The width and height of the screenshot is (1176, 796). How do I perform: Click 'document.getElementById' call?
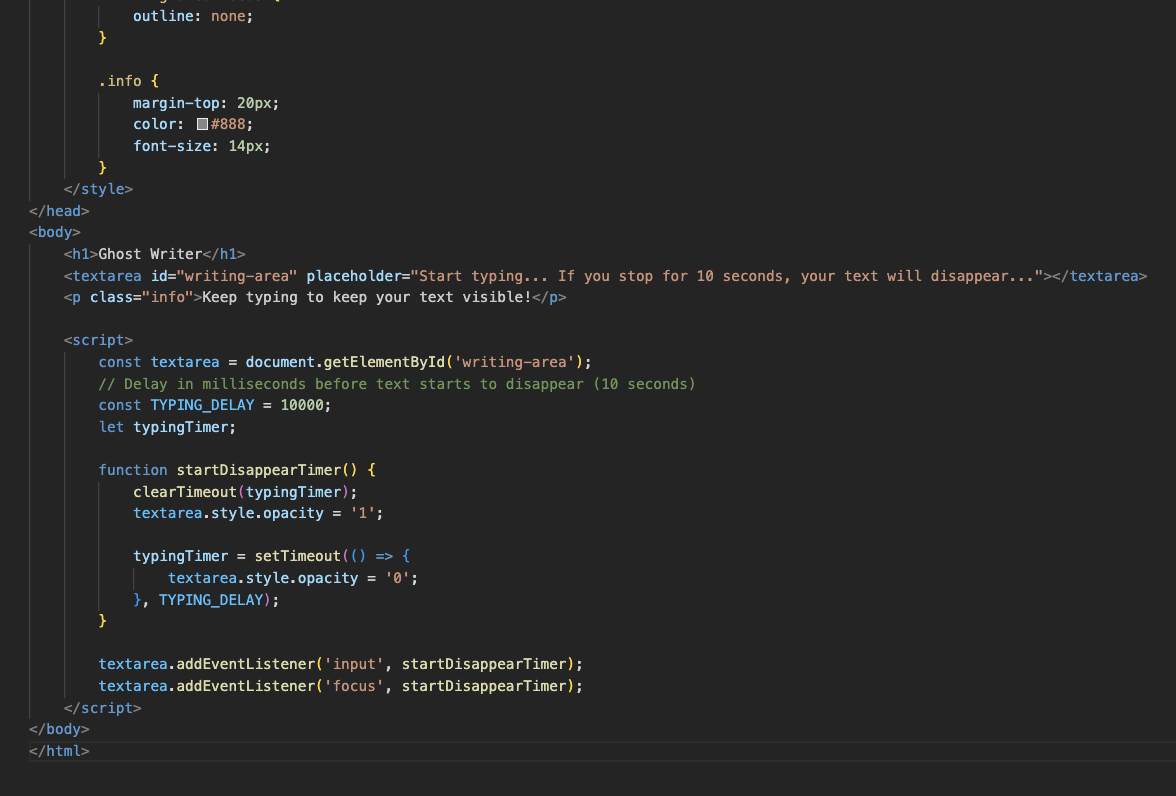pyautogui.click(x=345, y=362)
